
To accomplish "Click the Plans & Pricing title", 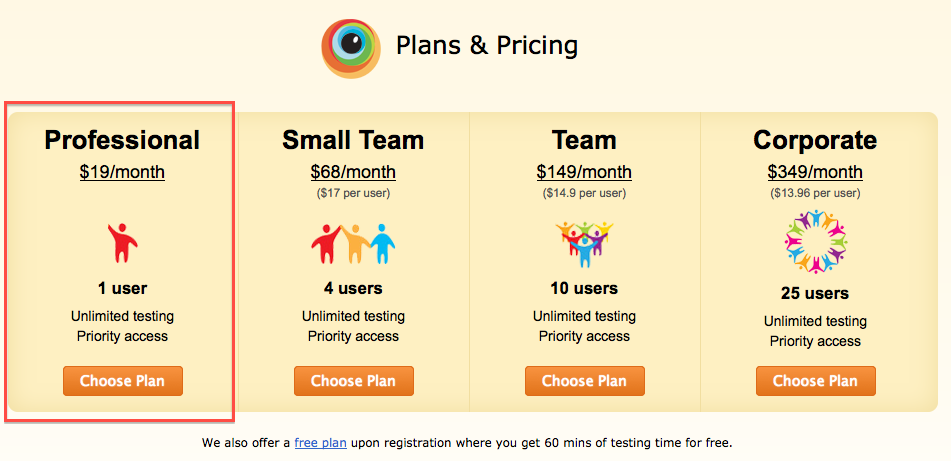I will [487, 45].
